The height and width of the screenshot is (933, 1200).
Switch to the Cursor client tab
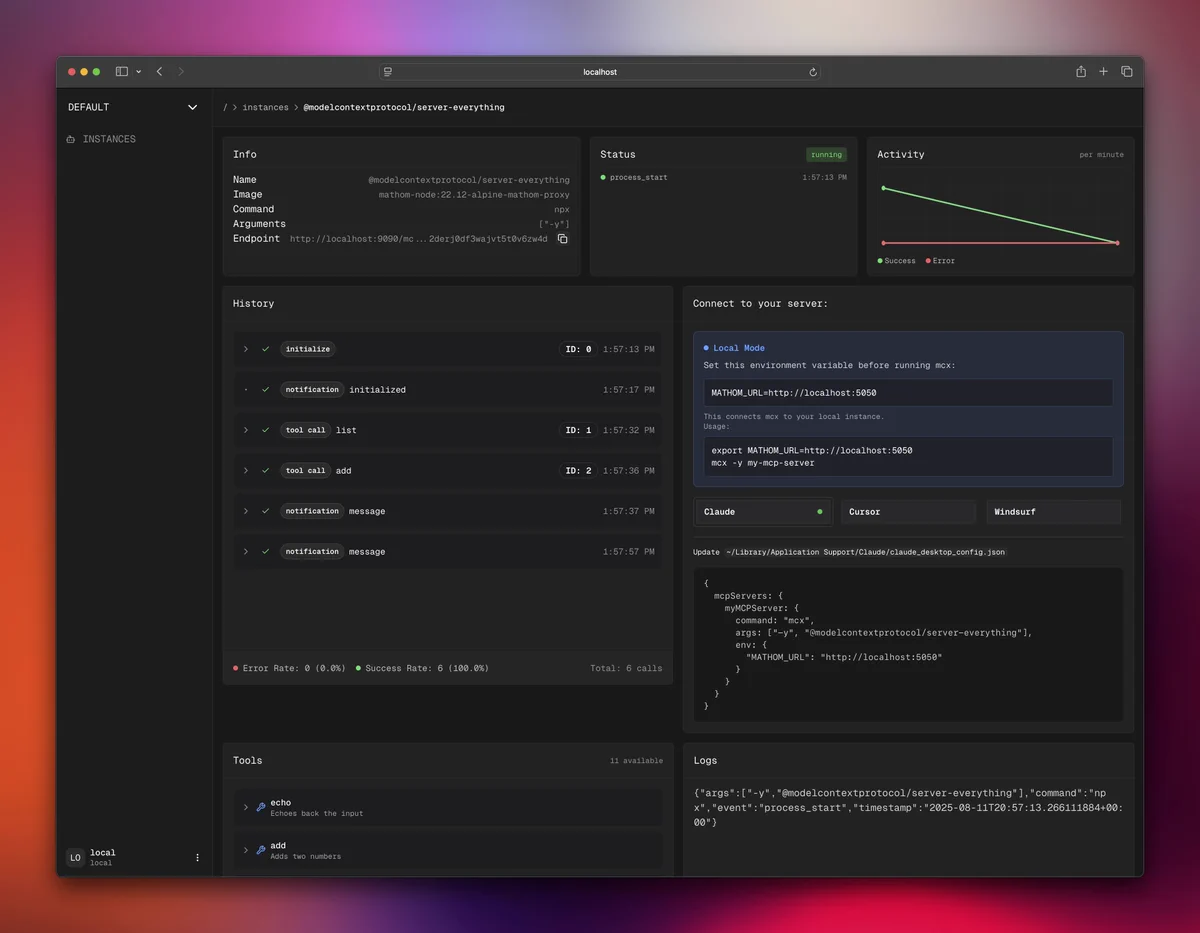pyautogui.click(x=908, y=512)
